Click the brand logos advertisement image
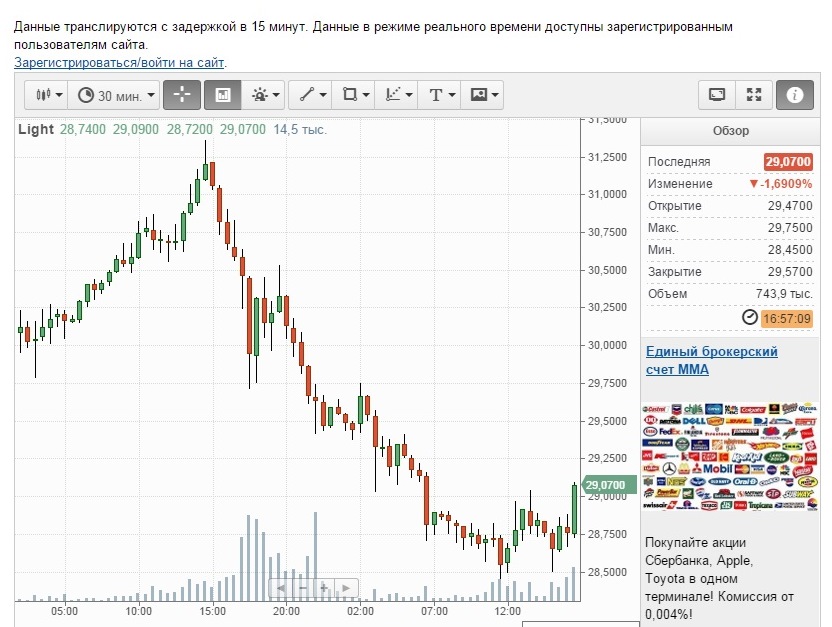This screenshot has height=627, width=832. (729, 458)
